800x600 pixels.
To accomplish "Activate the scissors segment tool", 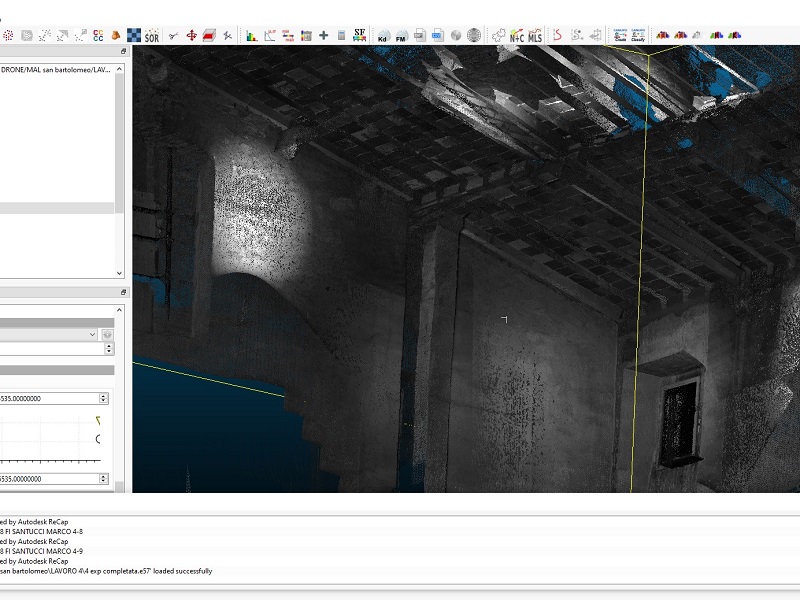I will click(173, 35).
